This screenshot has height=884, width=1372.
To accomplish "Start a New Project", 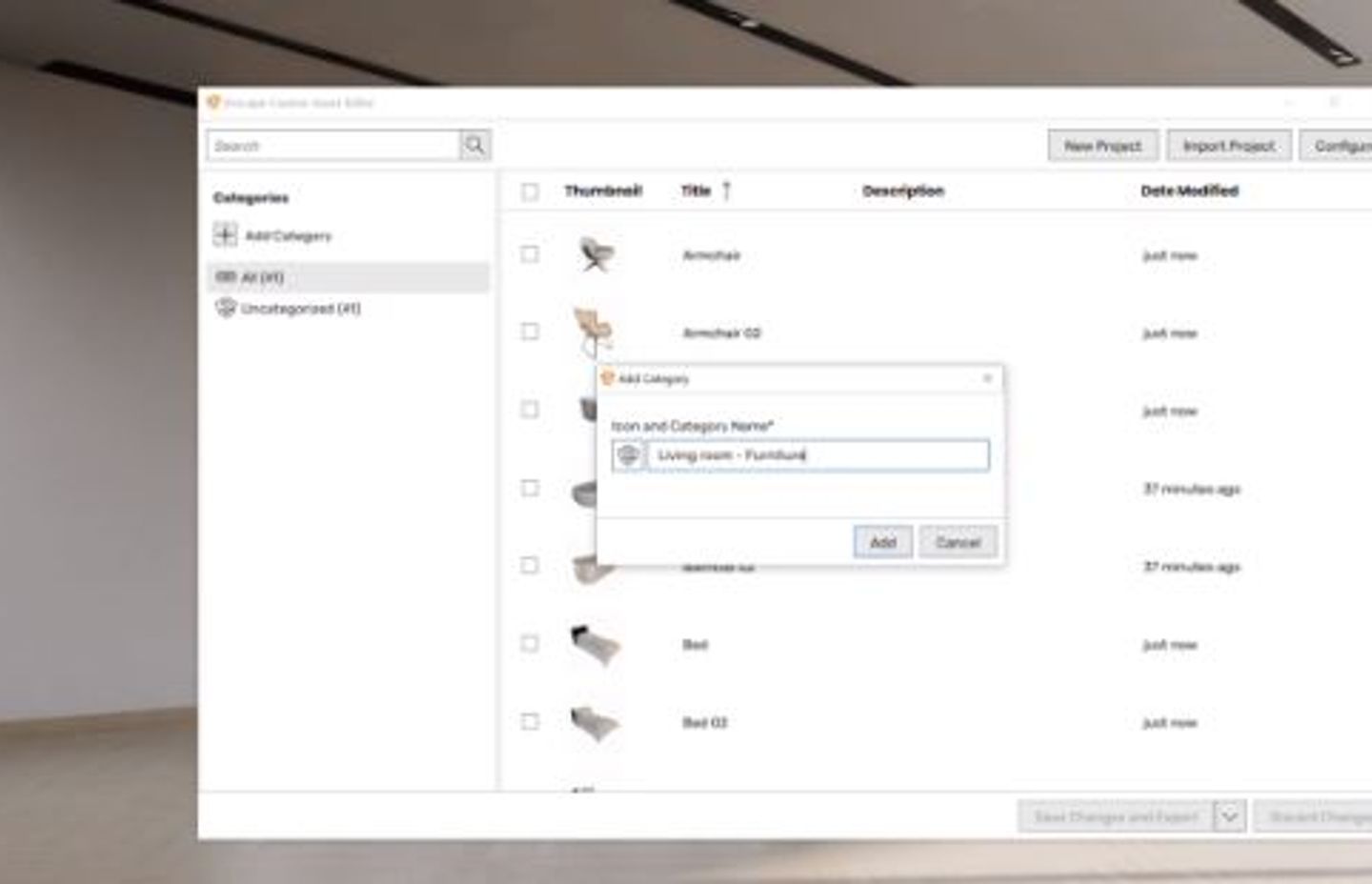I will click(x=1102, y=145).
